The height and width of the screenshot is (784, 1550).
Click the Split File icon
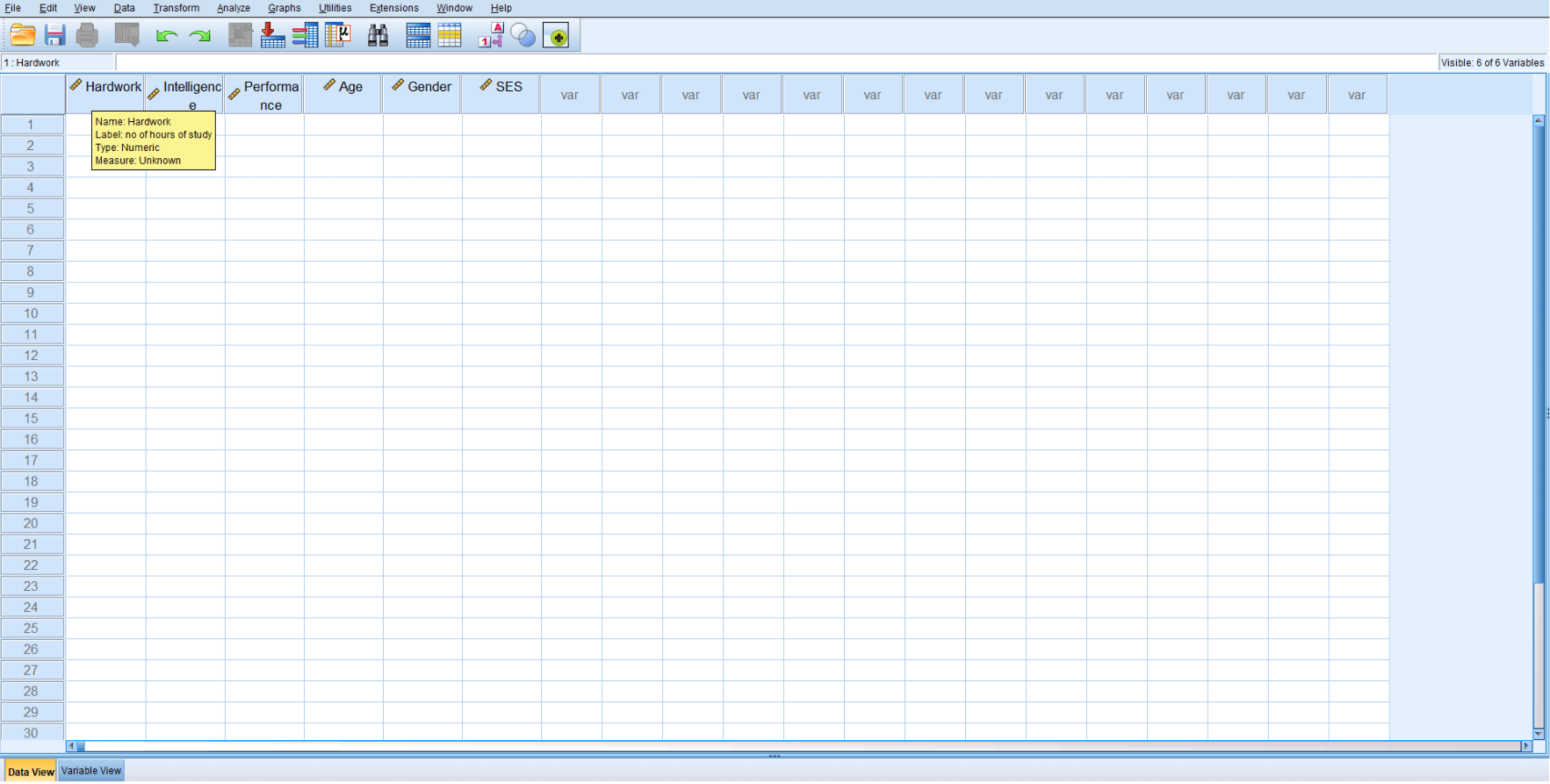tap(418, 35)
